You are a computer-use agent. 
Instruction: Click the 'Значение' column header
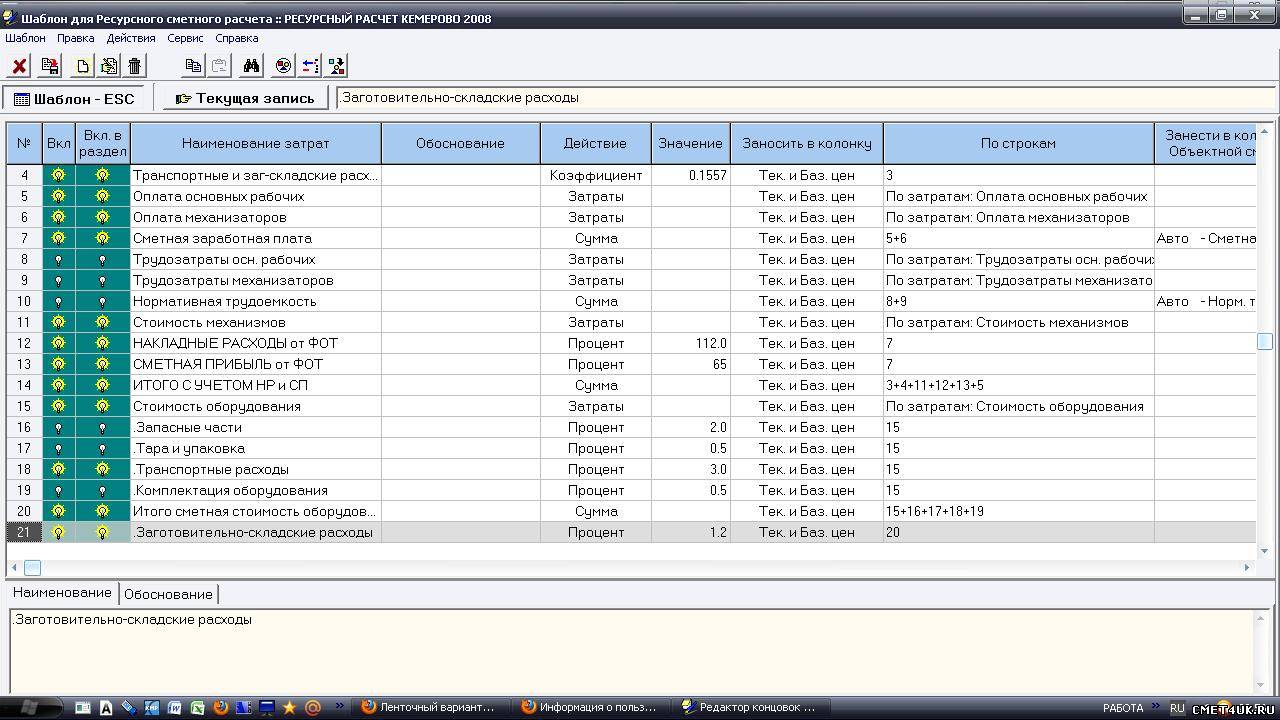tap(690, 143)
